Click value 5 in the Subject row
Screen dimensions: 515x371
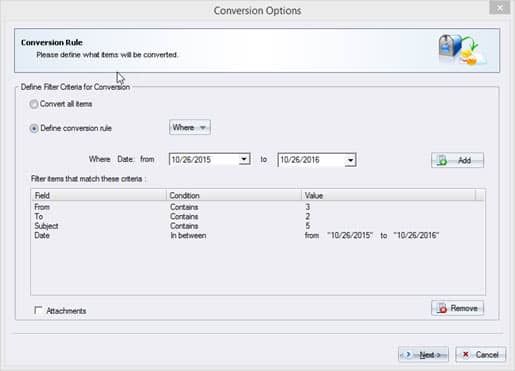coord(307,226)
